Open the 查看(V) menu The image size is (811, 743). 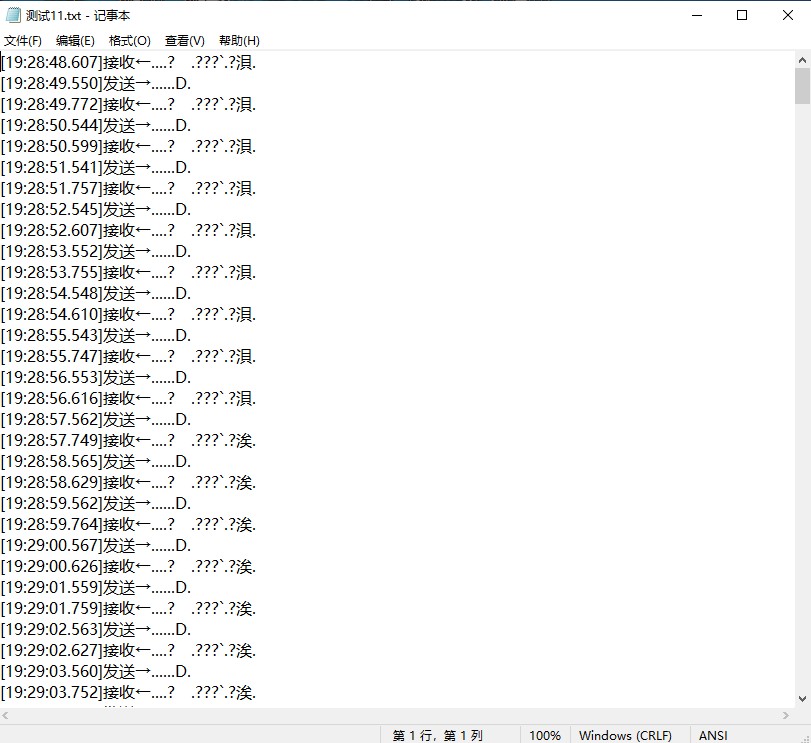tap(185, 41)
